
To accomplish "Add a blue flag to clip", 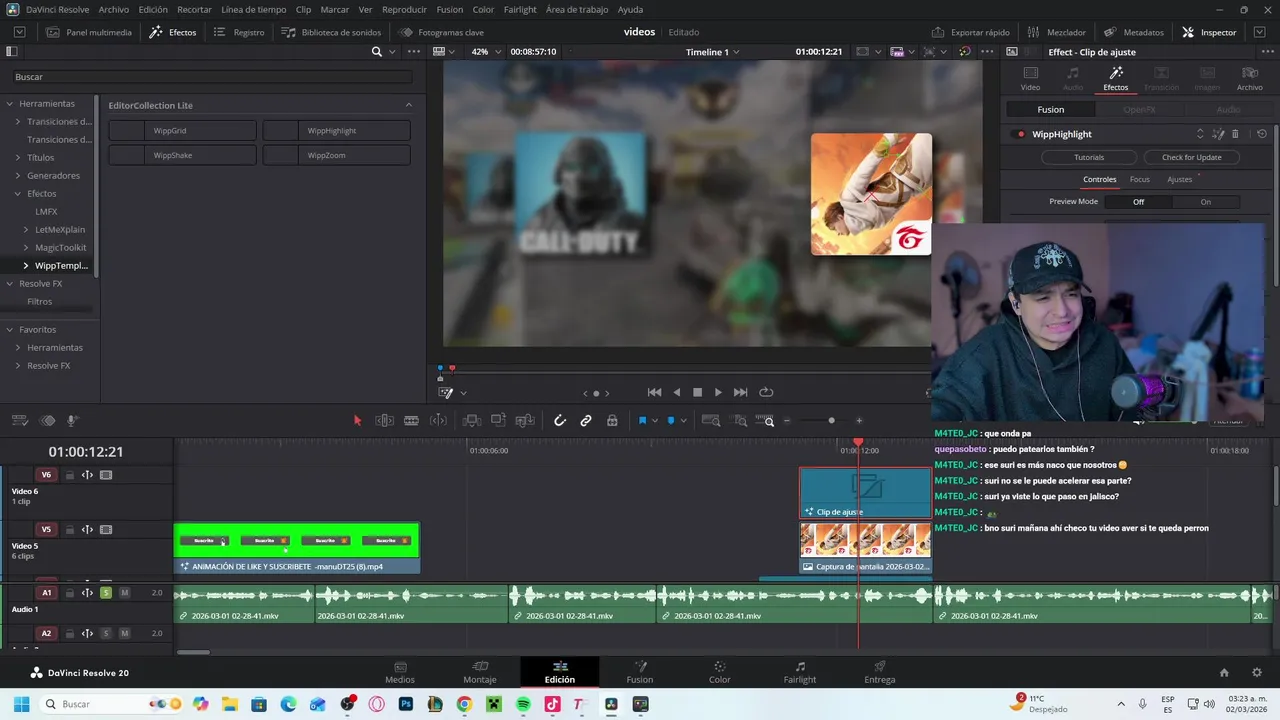I will tap(642, 421).
